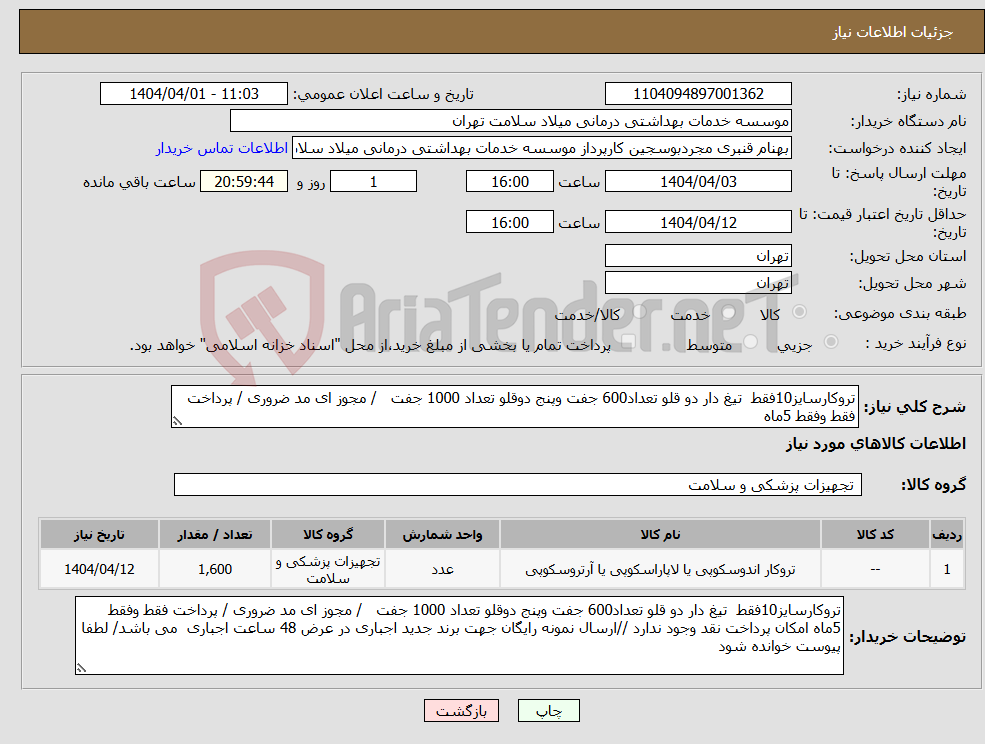
Task: Click the table date cell 1404/04/12
Action: pos(99,569)
